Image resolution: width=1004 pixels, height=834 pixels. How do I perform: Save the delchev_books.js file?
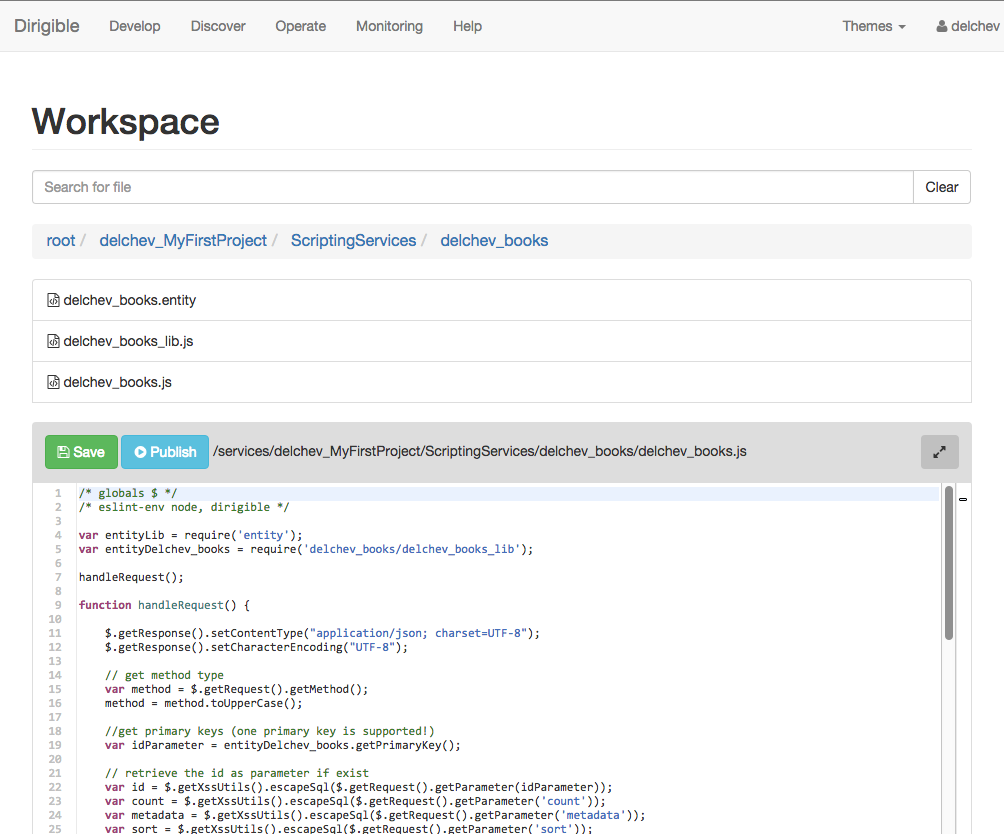(x=81, y=452)
